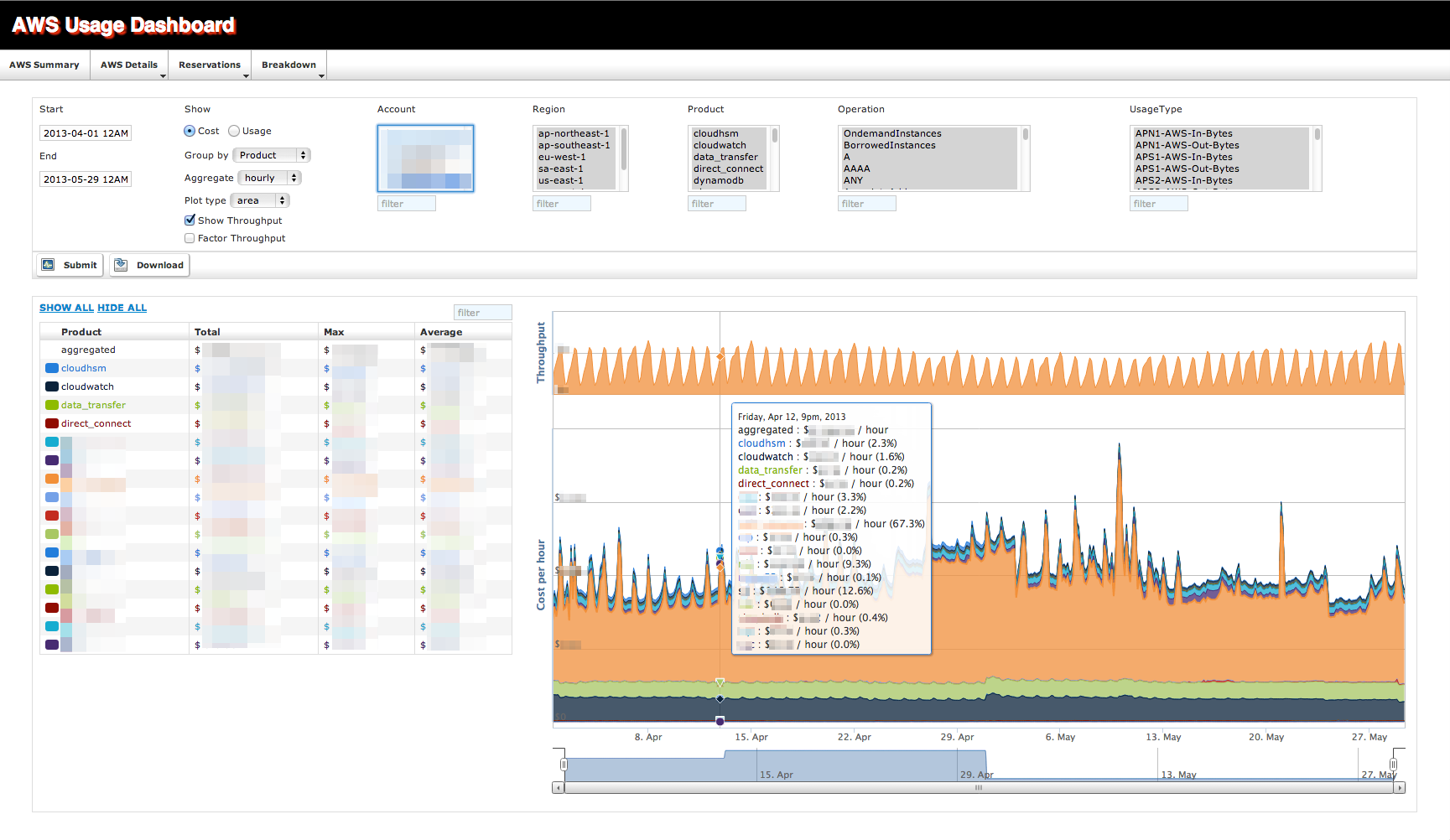The width and height of the screenshot is (1450, 840).
Task: Expand the Reservations menu
Action: [210, 65]
